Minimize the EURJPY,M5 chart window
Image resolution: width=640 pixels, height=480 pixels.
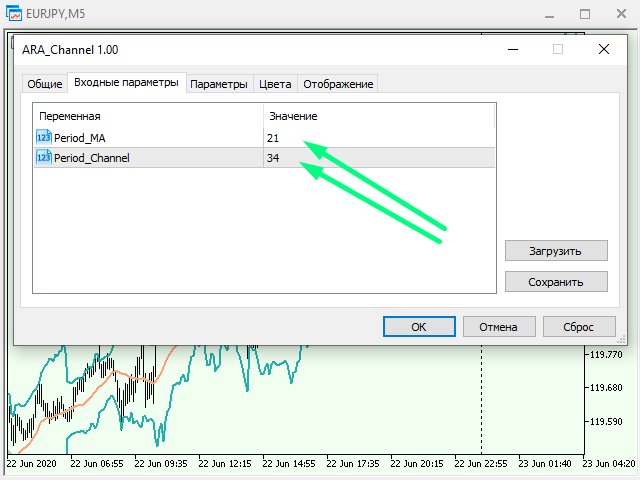549,15
